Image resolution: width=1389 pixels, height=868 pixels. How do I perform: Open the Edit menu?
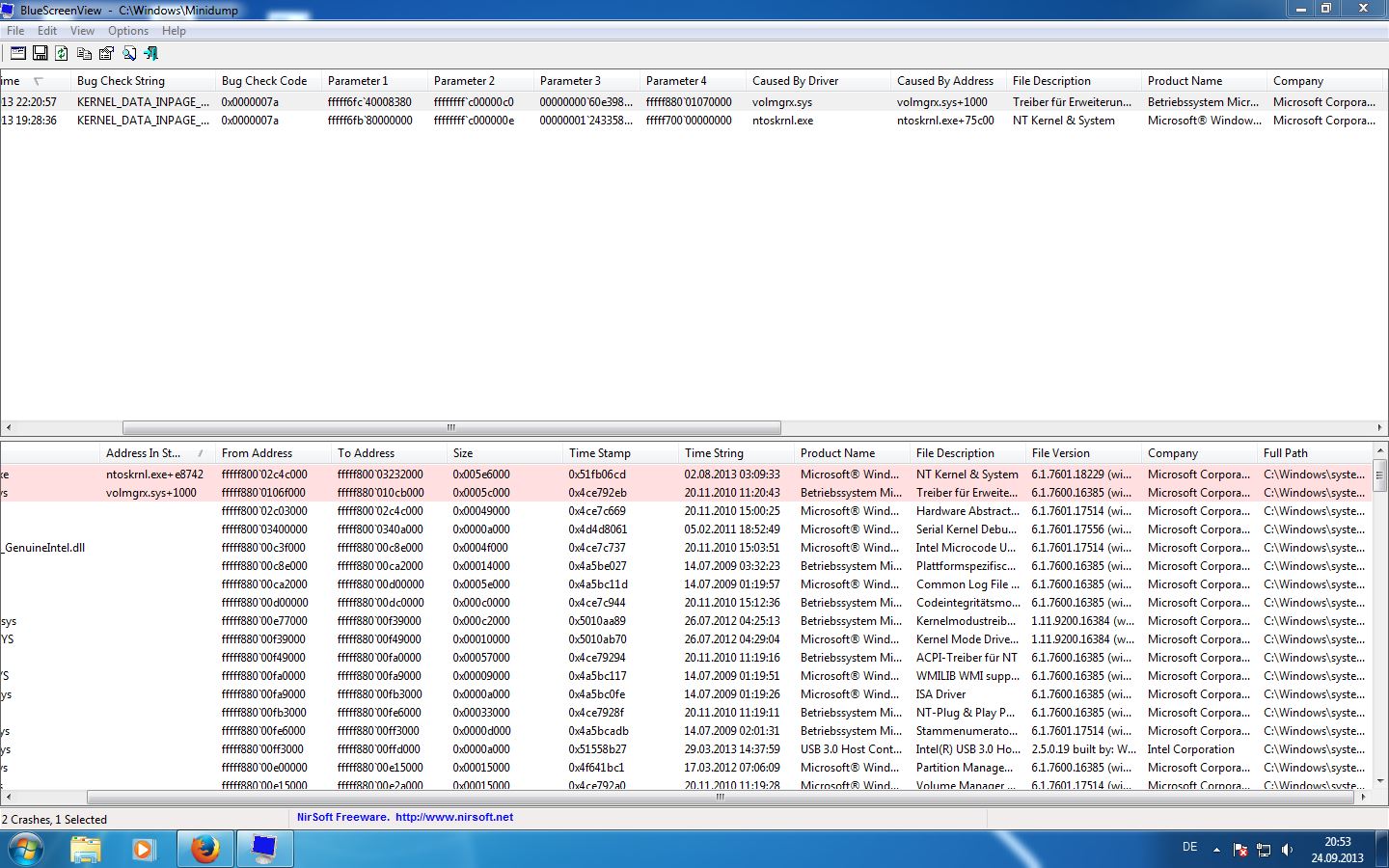[x=47, y=31]
